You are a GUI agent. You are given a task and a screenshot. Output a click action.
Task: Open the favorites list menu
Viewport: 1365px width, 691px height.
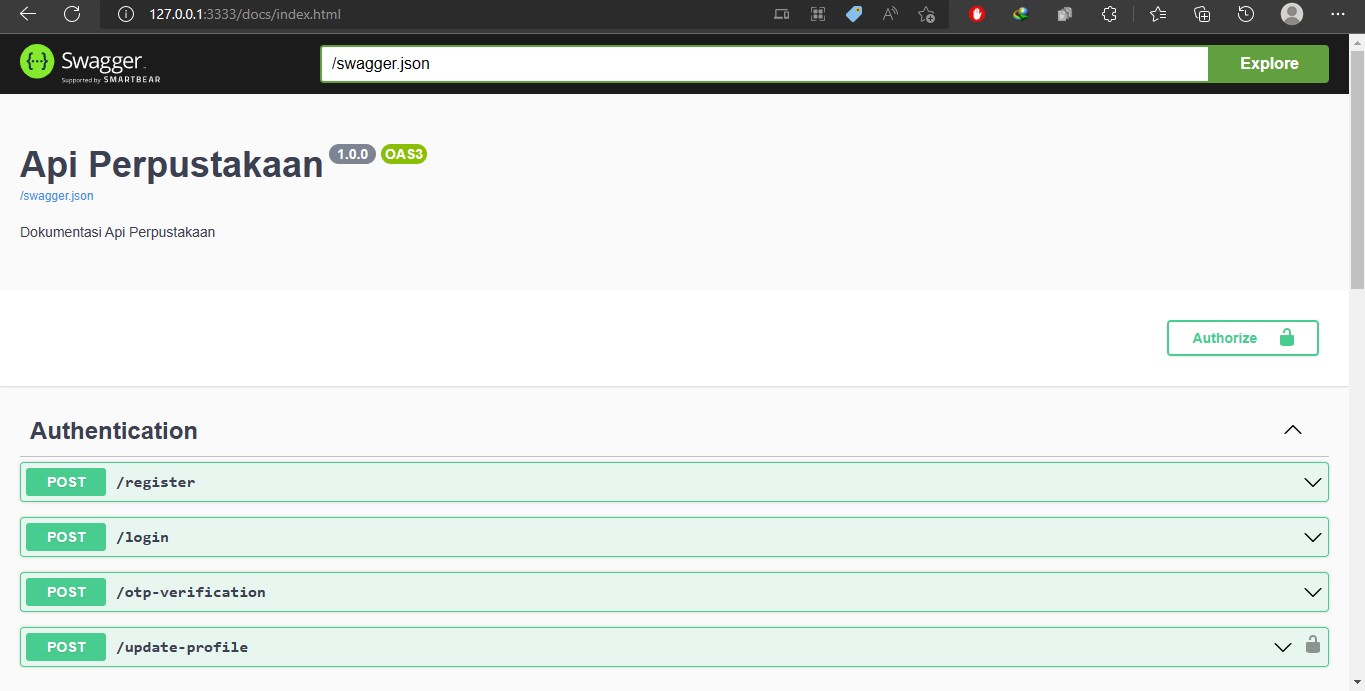(1158, 14)
